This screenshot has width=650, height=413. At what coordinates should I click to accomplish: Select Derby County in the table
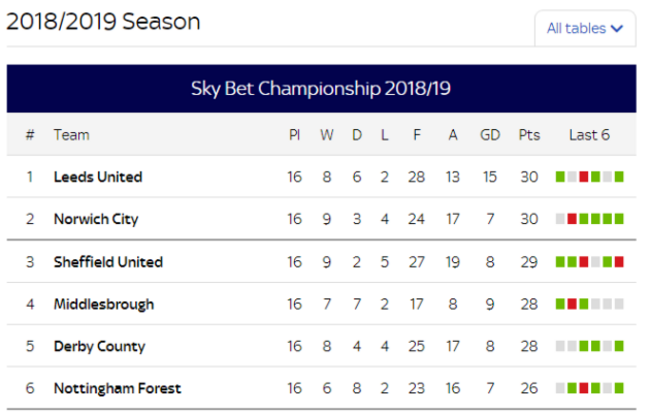[x=99, y=346]
